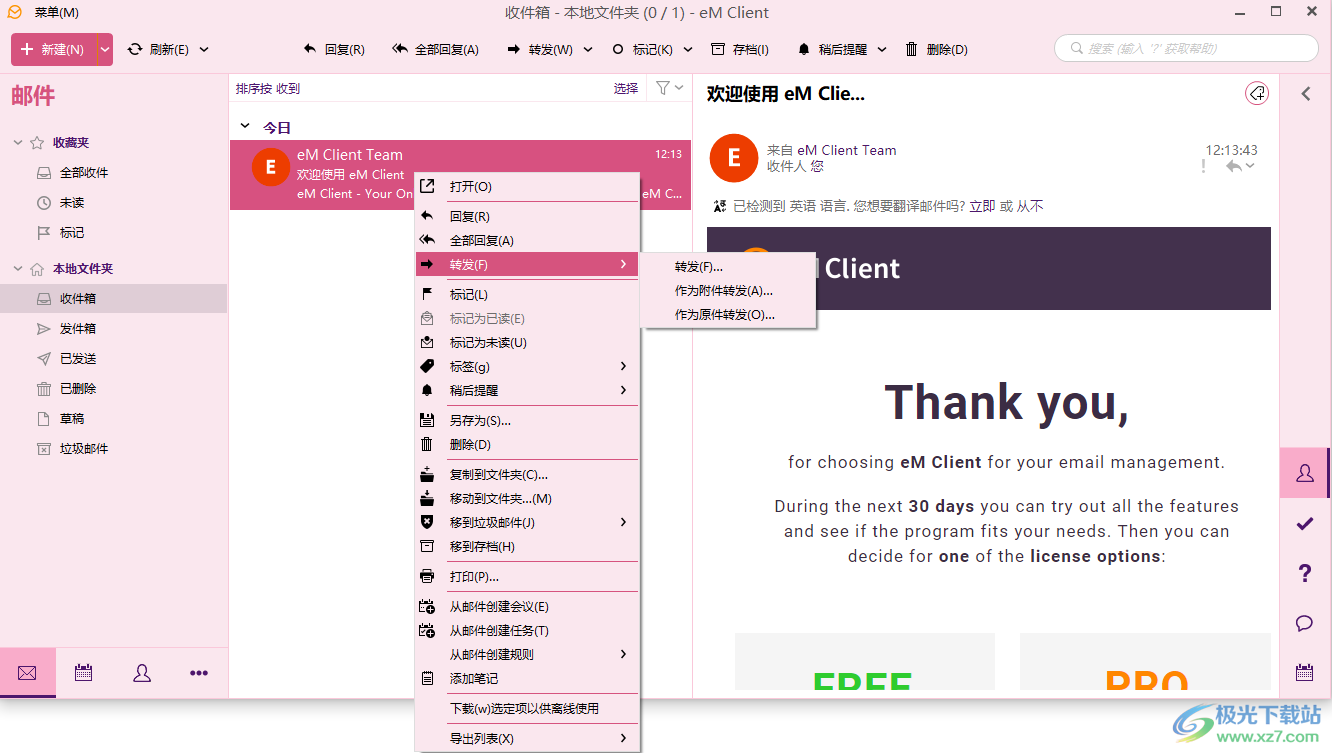
Task: Choose 打开(O) from the context menu
Action: coord(527,187)
